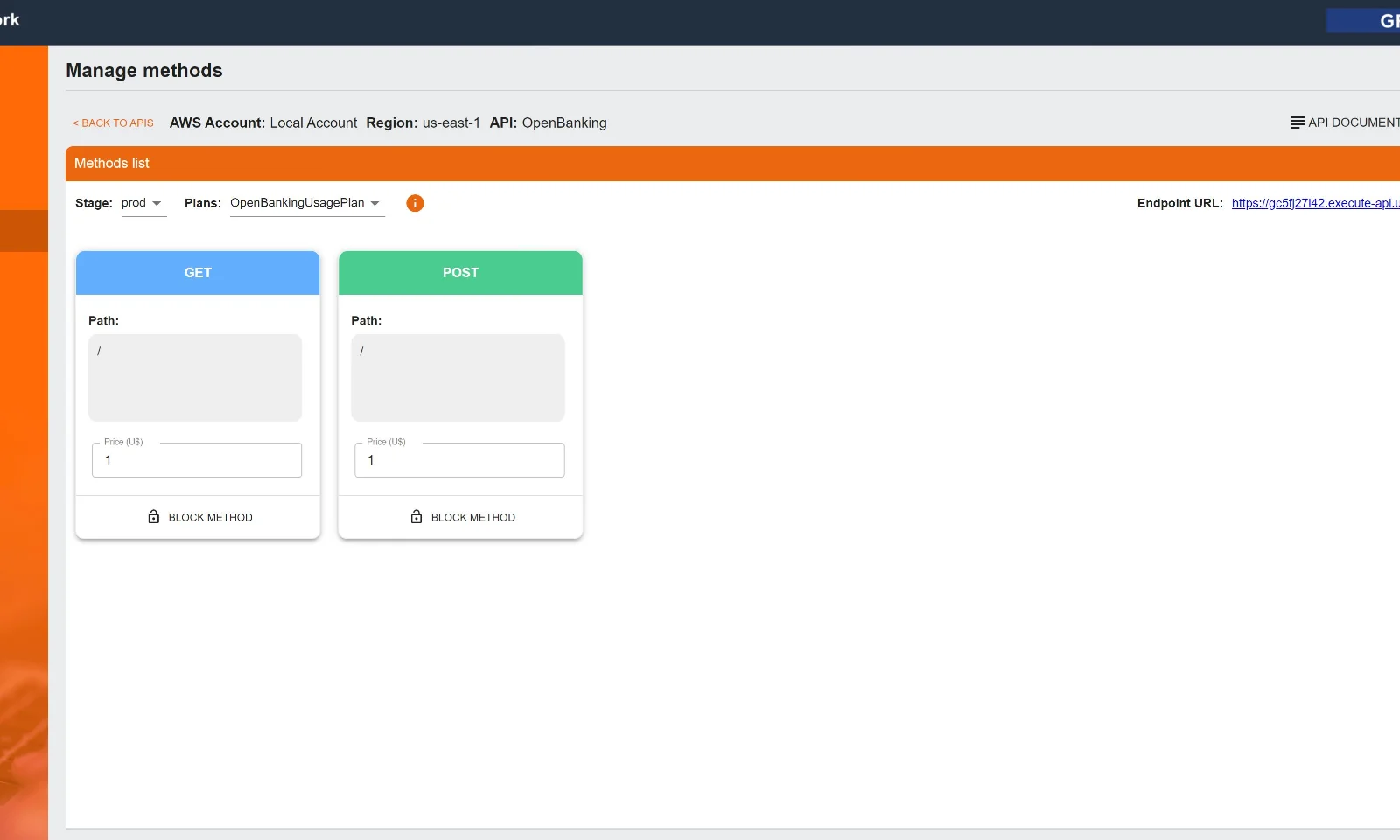Screen dimensions: 1400x840
Task: Click the path display area of the GET method
Action: tap(194, 377)
